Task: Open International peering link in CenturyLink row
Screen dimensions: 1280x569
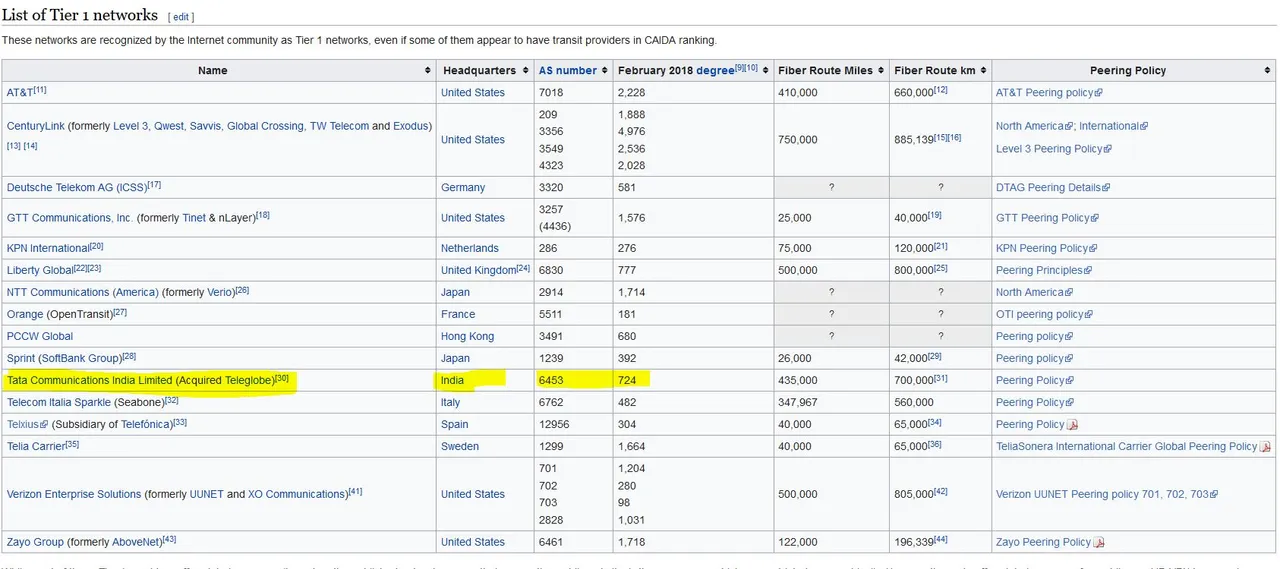Action: [x=1109, y=127]
